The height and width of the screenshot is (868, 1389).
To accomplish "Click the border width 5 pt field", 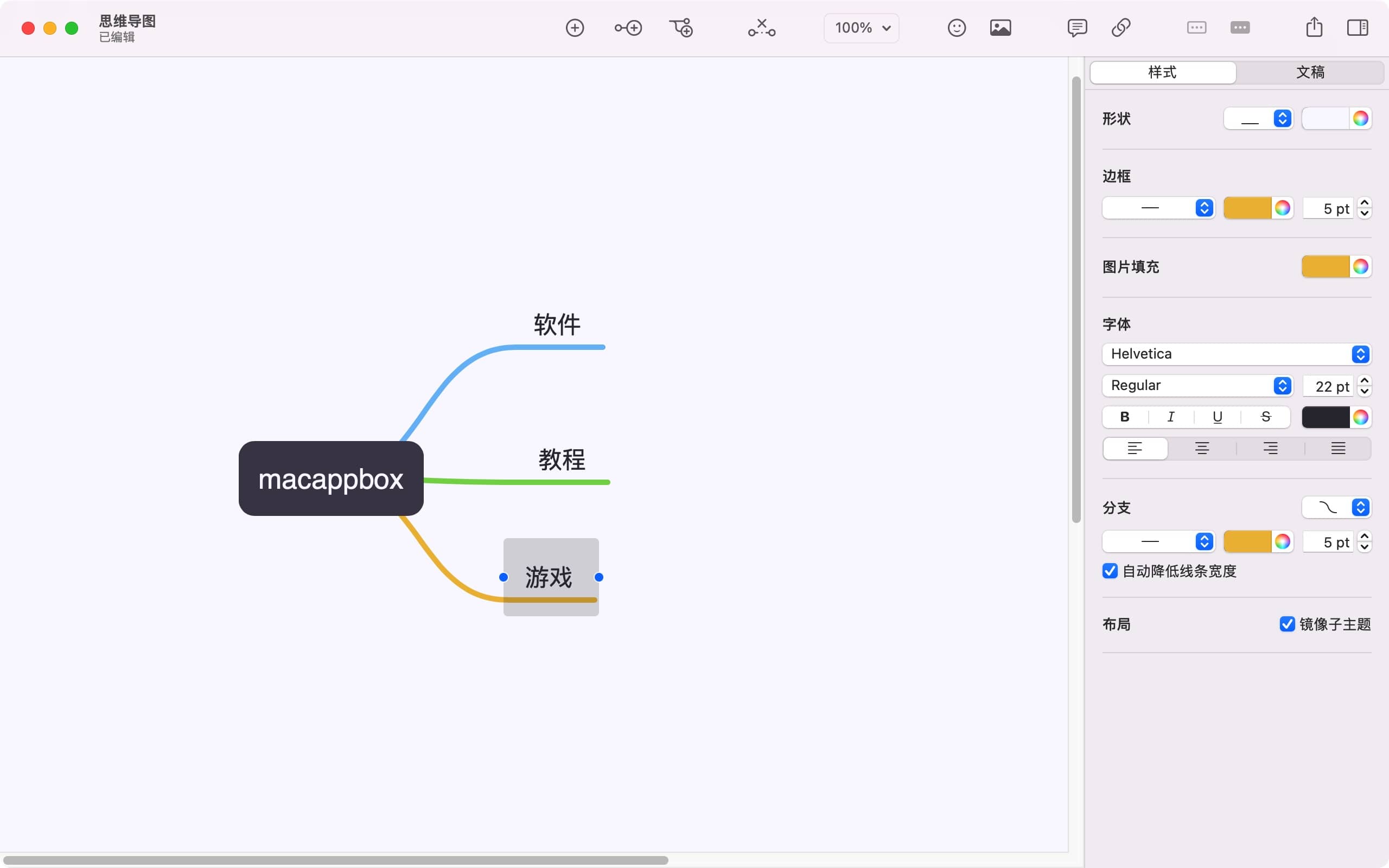I will [1328, 208].
